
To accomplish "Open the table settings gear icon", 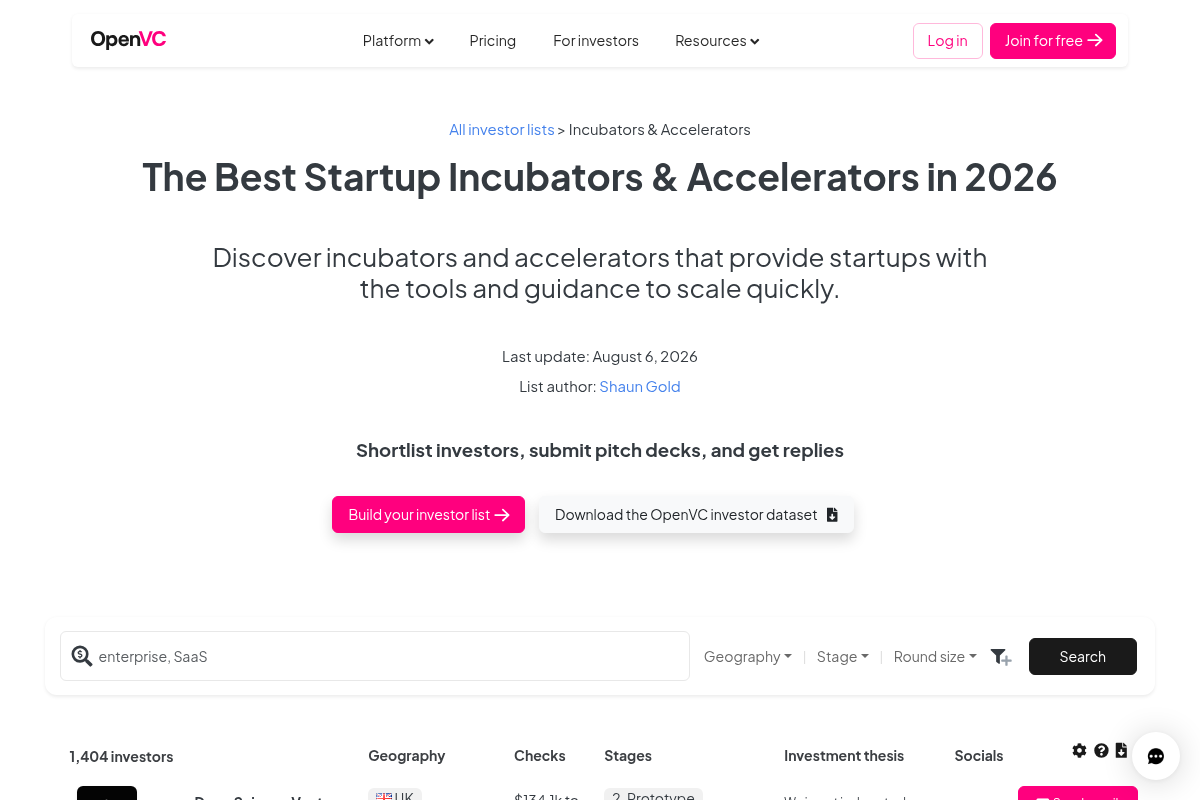I will coord(1079,750).
